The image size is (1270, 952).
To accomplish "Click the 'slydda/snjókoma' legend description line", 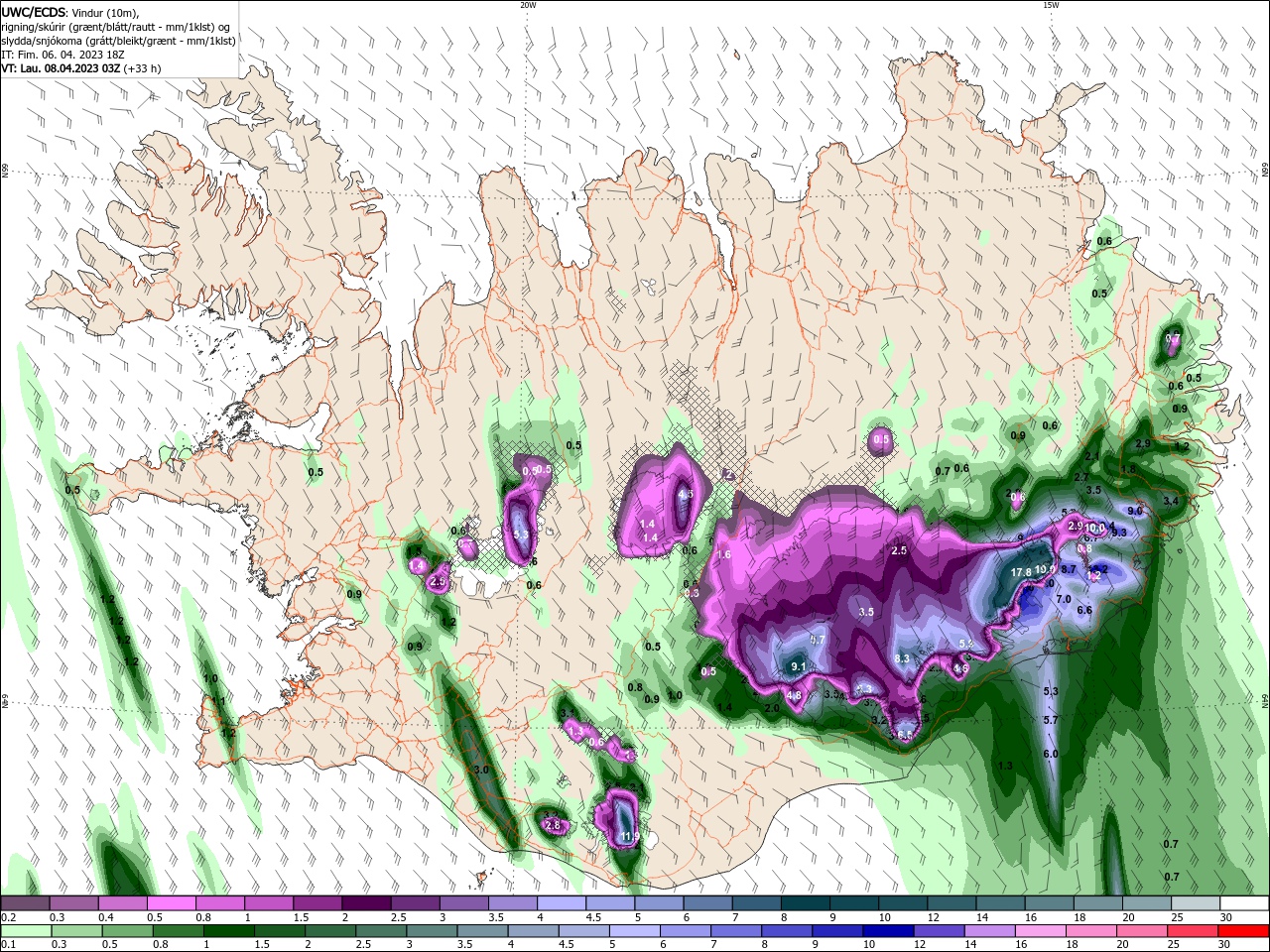I will click(x=119, y=41).
